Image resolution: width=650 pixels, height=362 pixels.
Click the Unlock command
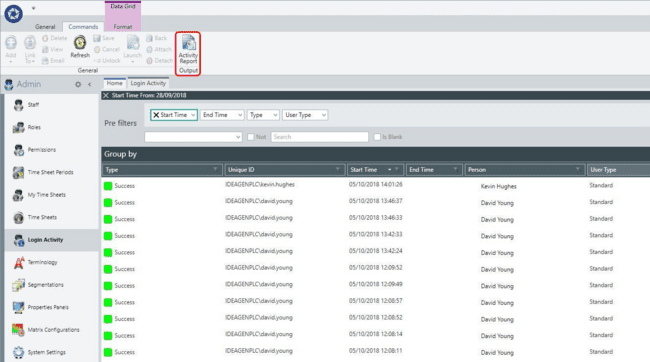coord(107,61)
